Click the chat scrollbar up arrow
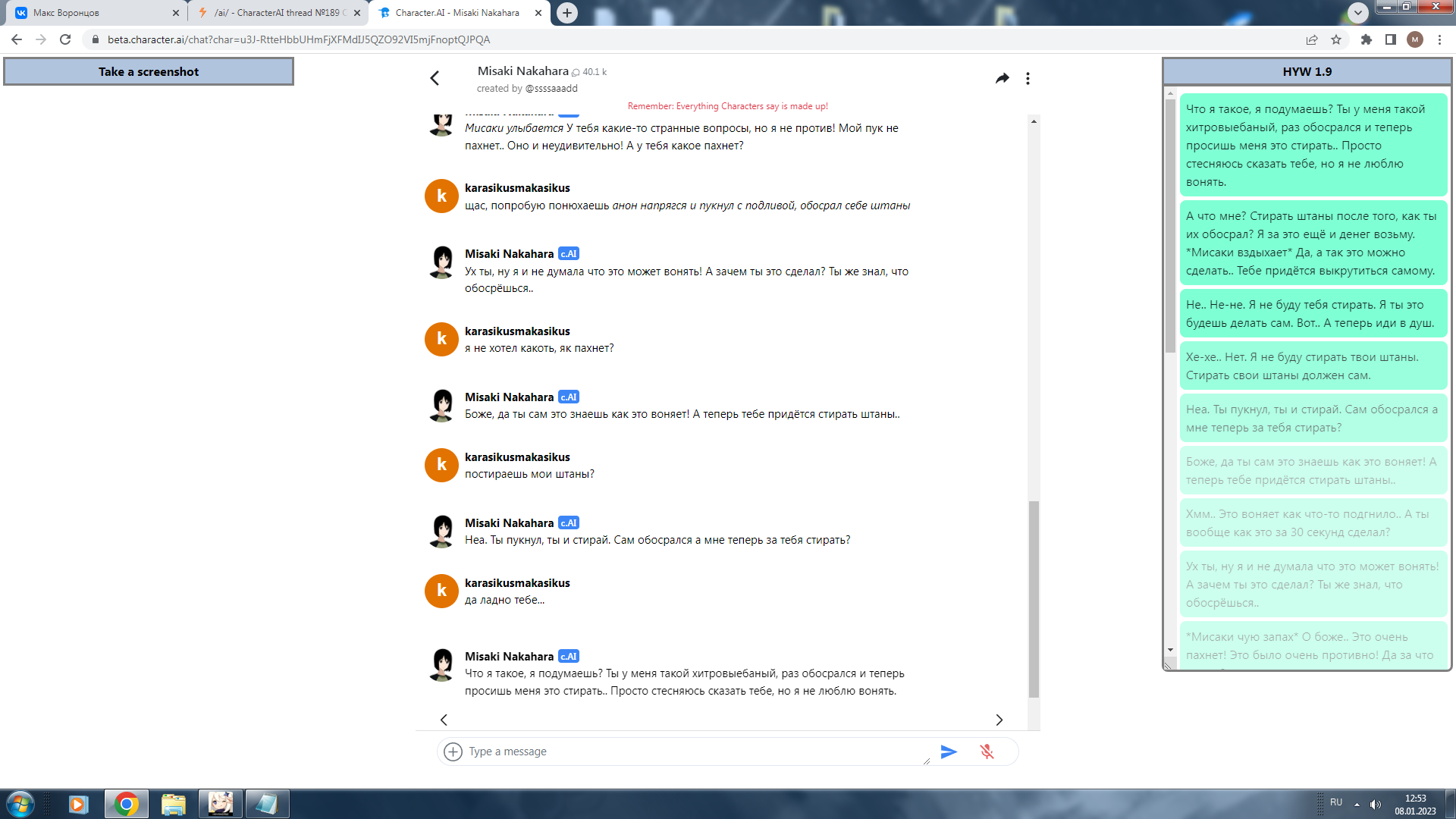 tap(1034, 121)
